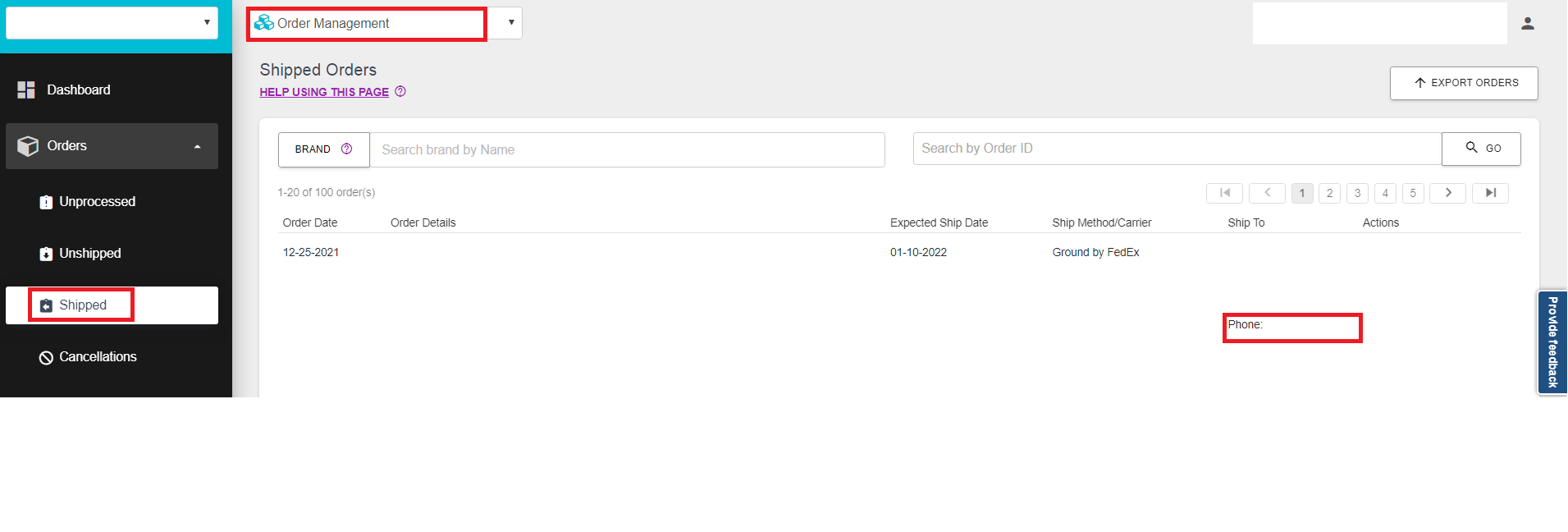Click the upload arrow on Export Orders
1568x532 pixels.
pyautogui.click(x=1419, y=83)
